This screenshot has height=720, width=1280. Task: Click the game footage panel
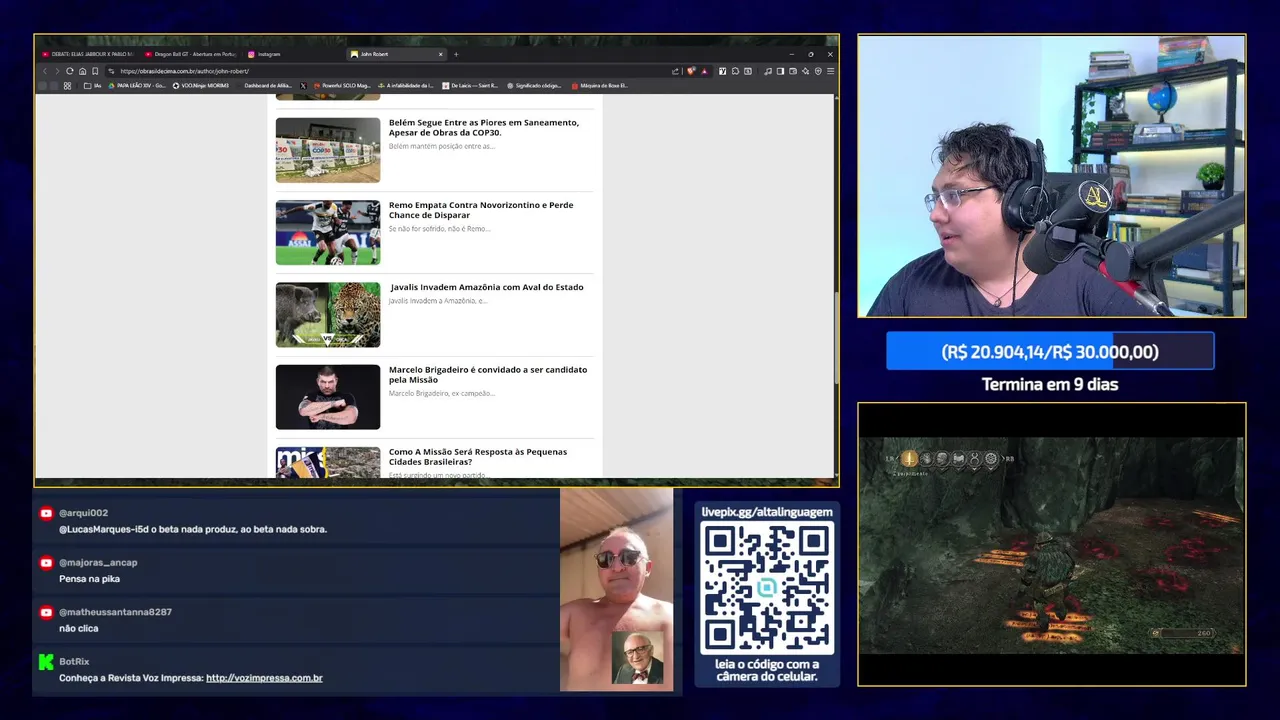[1051, 544]
